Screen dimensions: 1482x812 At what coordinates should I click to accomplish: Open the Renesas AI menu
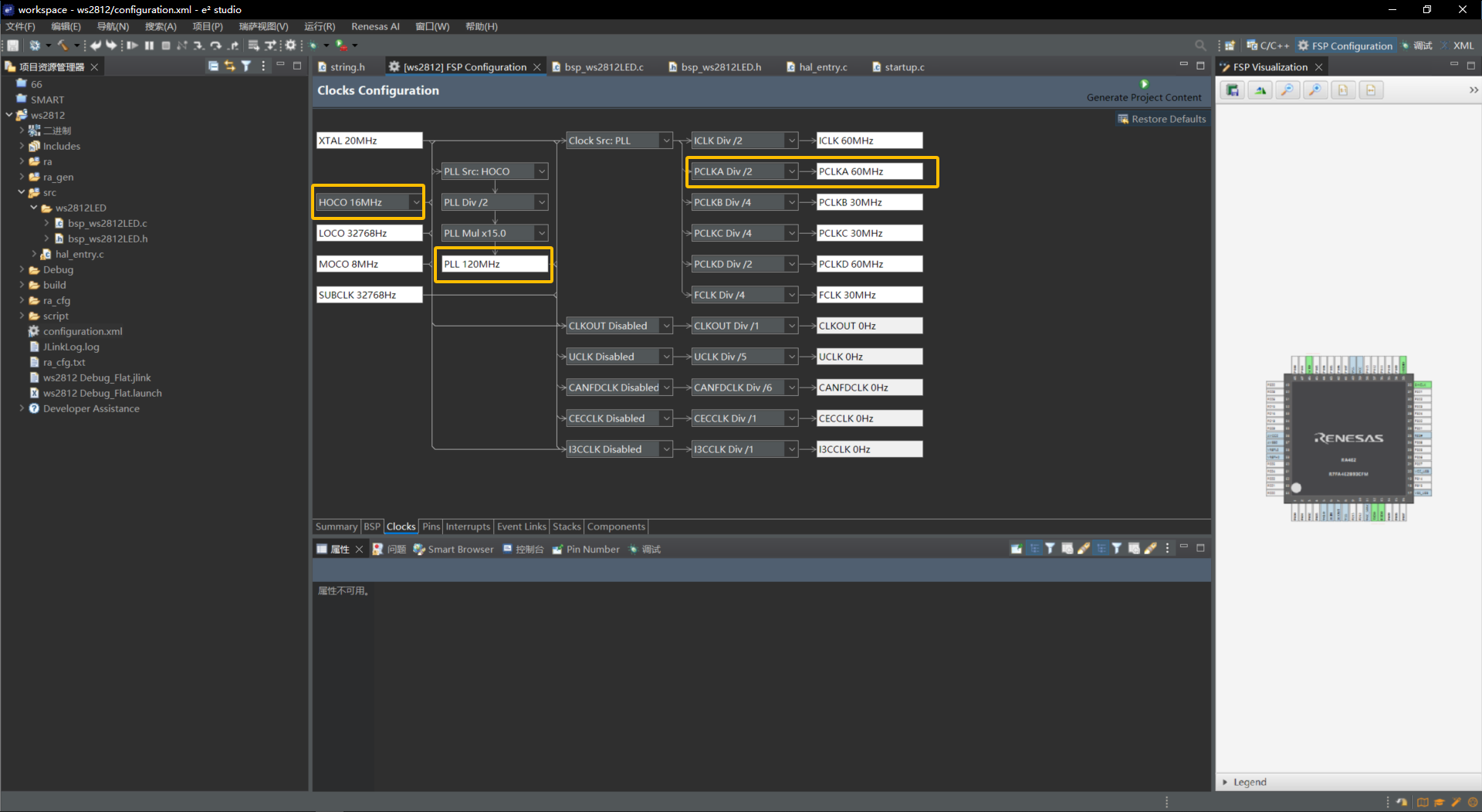(375, 26)
